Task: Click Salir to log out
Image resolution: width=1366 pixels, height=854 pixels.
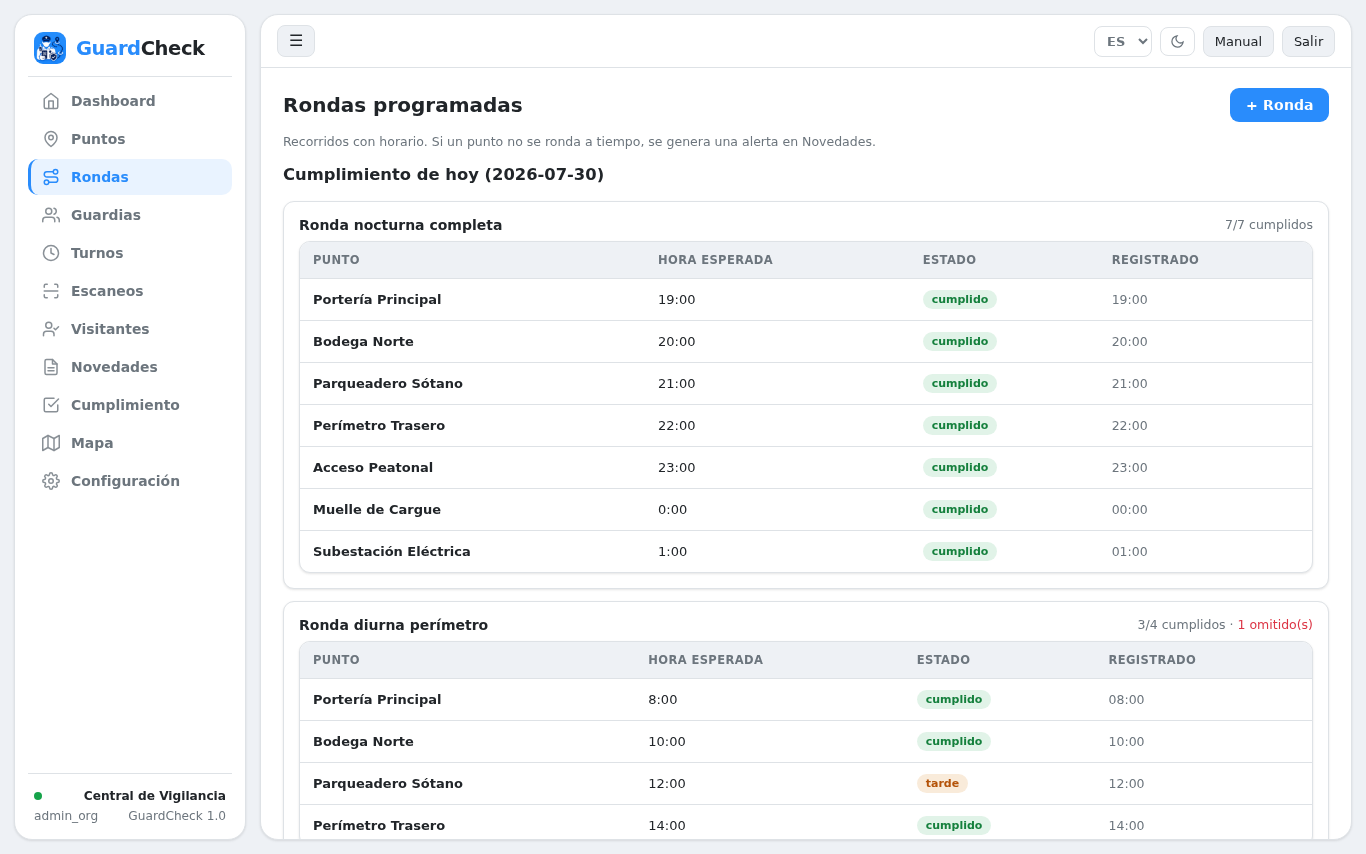Action: [1308, 41]
